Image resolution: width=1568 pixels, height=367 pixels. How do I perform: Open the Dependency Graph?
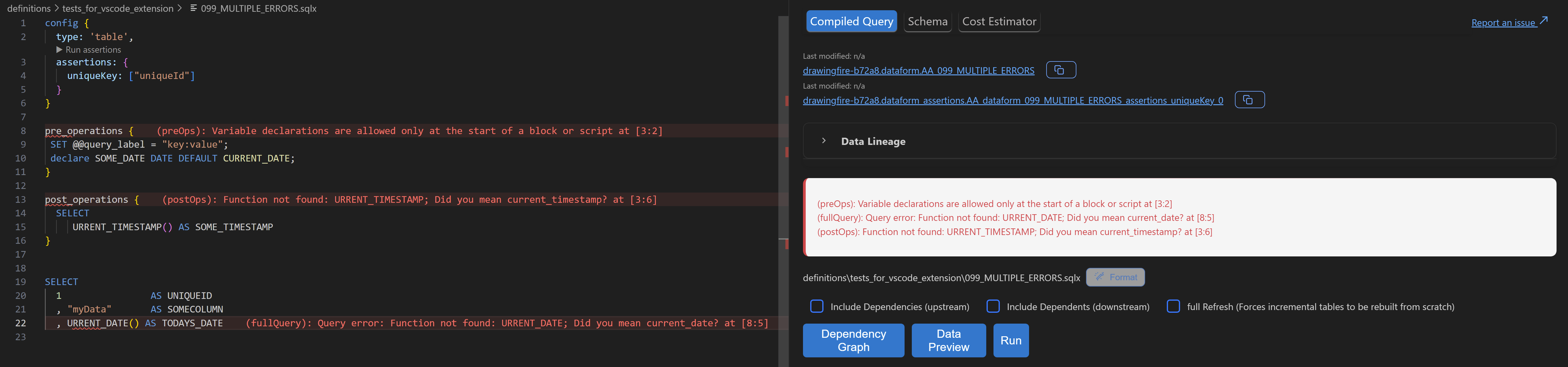[853, 340]
